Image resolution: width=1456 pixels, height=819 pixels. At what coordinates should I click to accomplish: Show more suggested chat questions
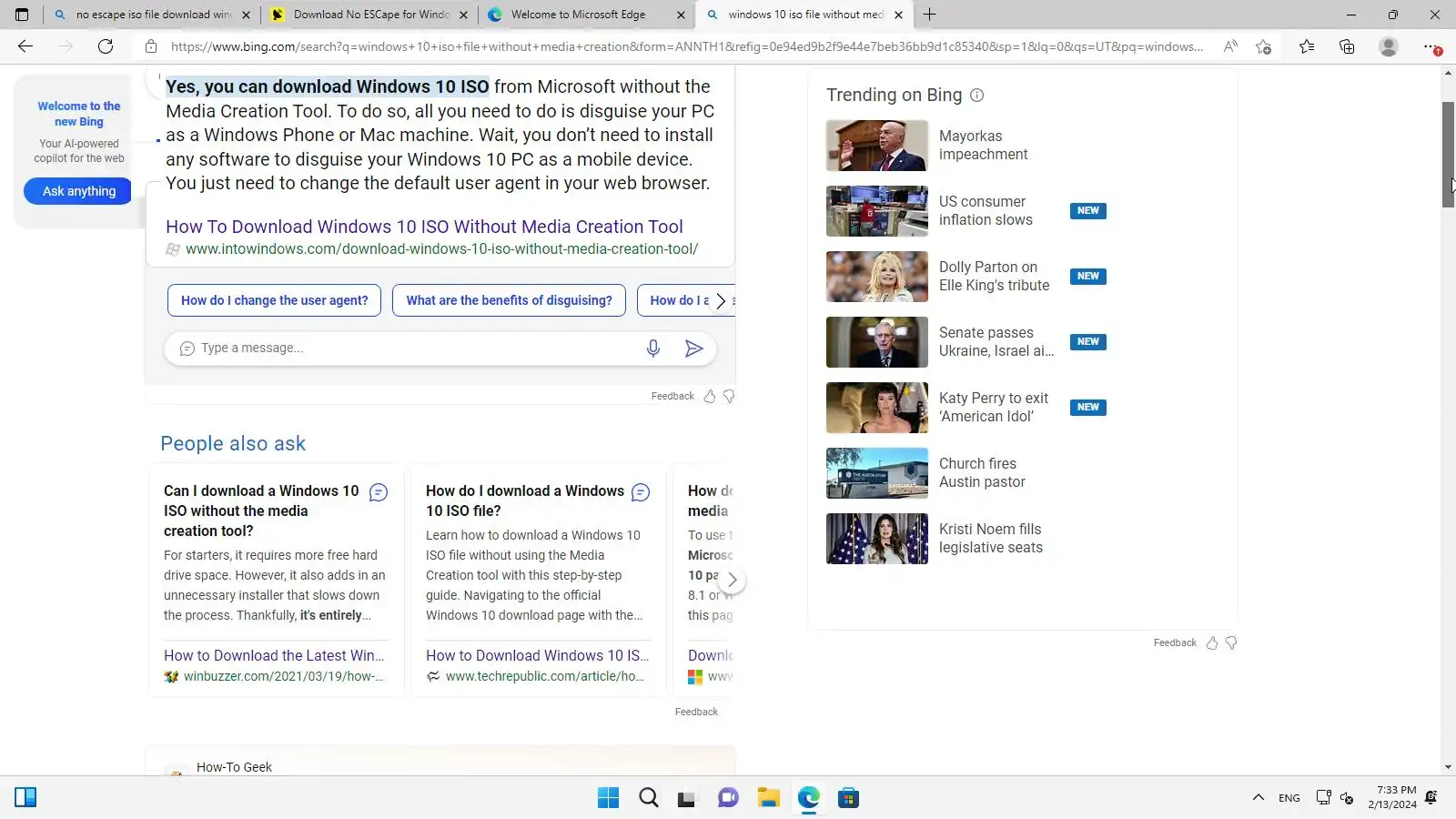[721, 301]
